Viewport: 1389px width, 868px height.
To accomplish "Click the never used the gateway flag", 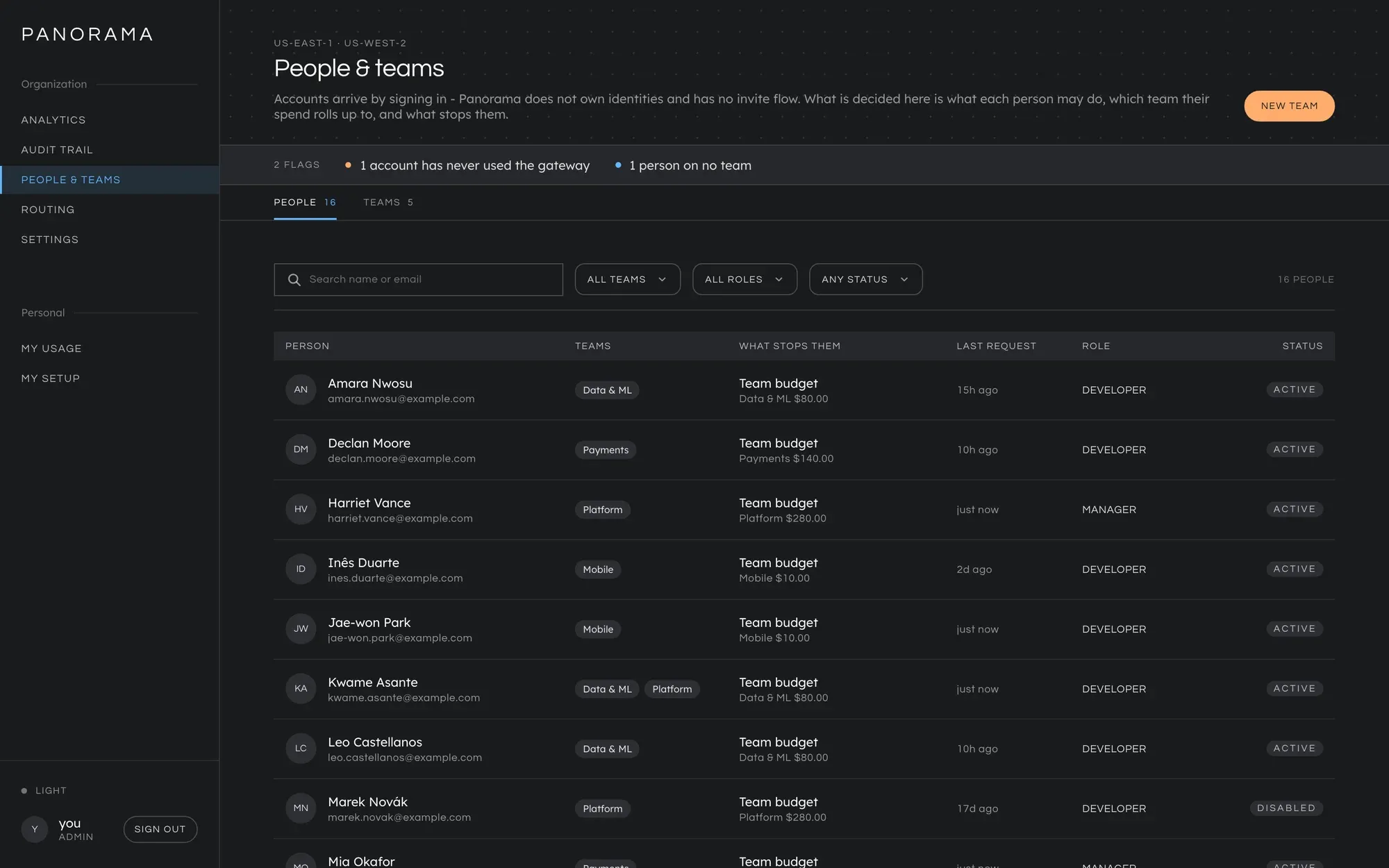I will (x=467, y=165).
